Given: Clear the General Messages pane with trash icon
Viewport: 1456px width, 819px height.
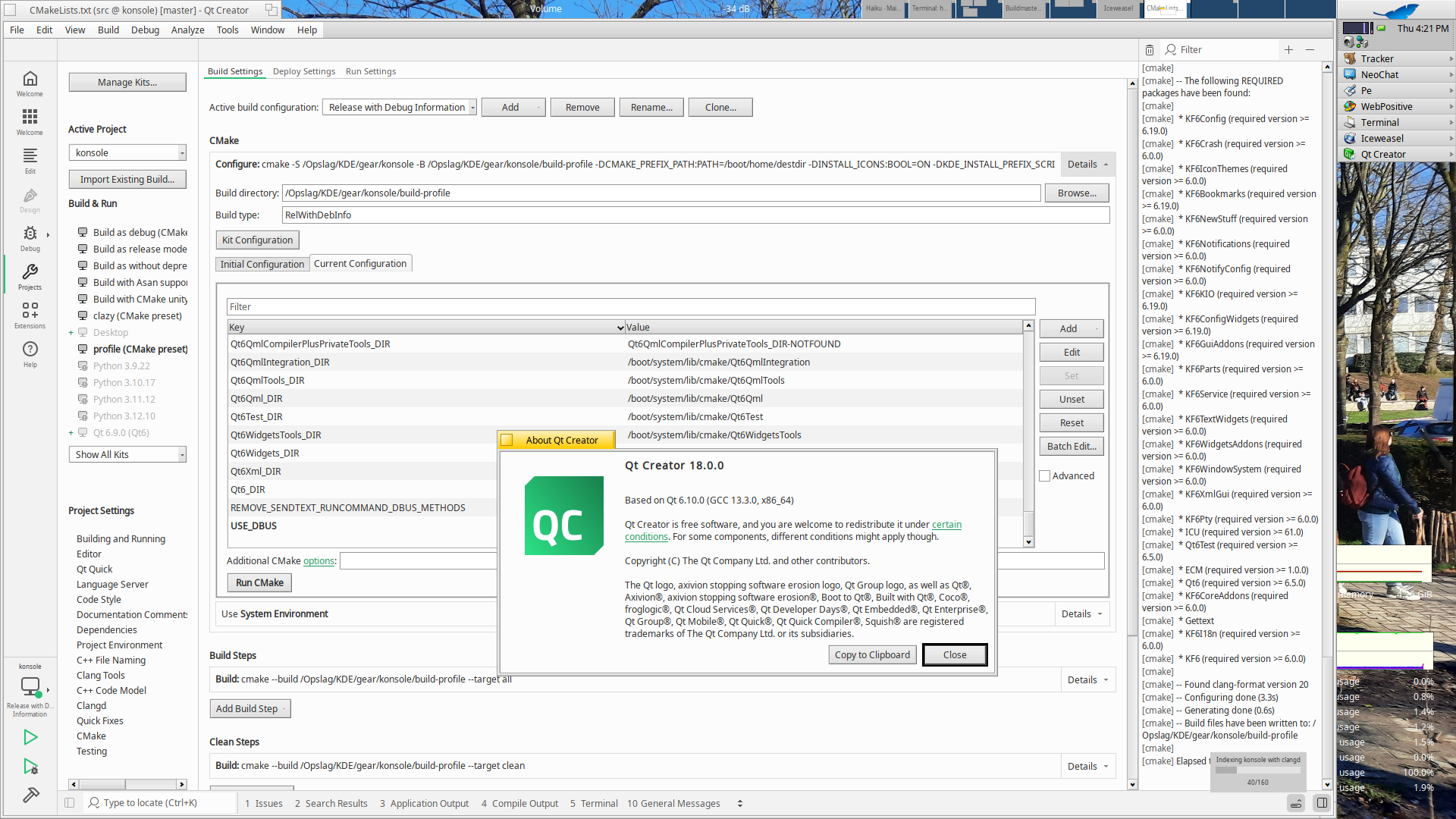Looking at the screenshot, I should click(x=1150, y=50).
